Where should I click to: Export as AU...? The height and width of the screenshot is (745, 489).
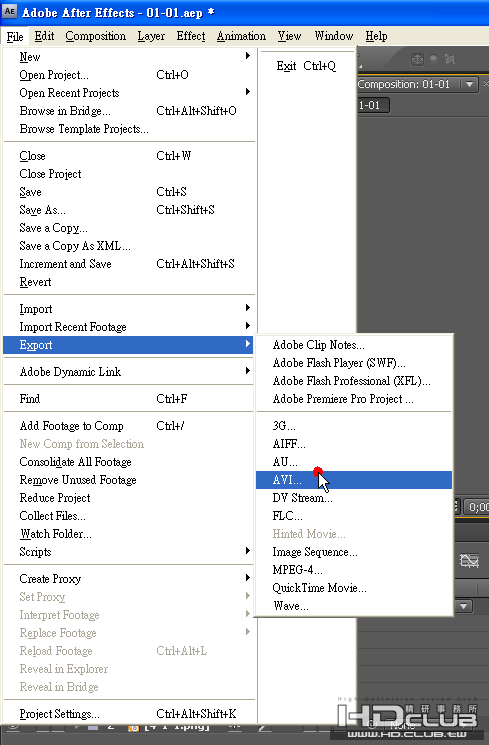[x=354, y=462]
